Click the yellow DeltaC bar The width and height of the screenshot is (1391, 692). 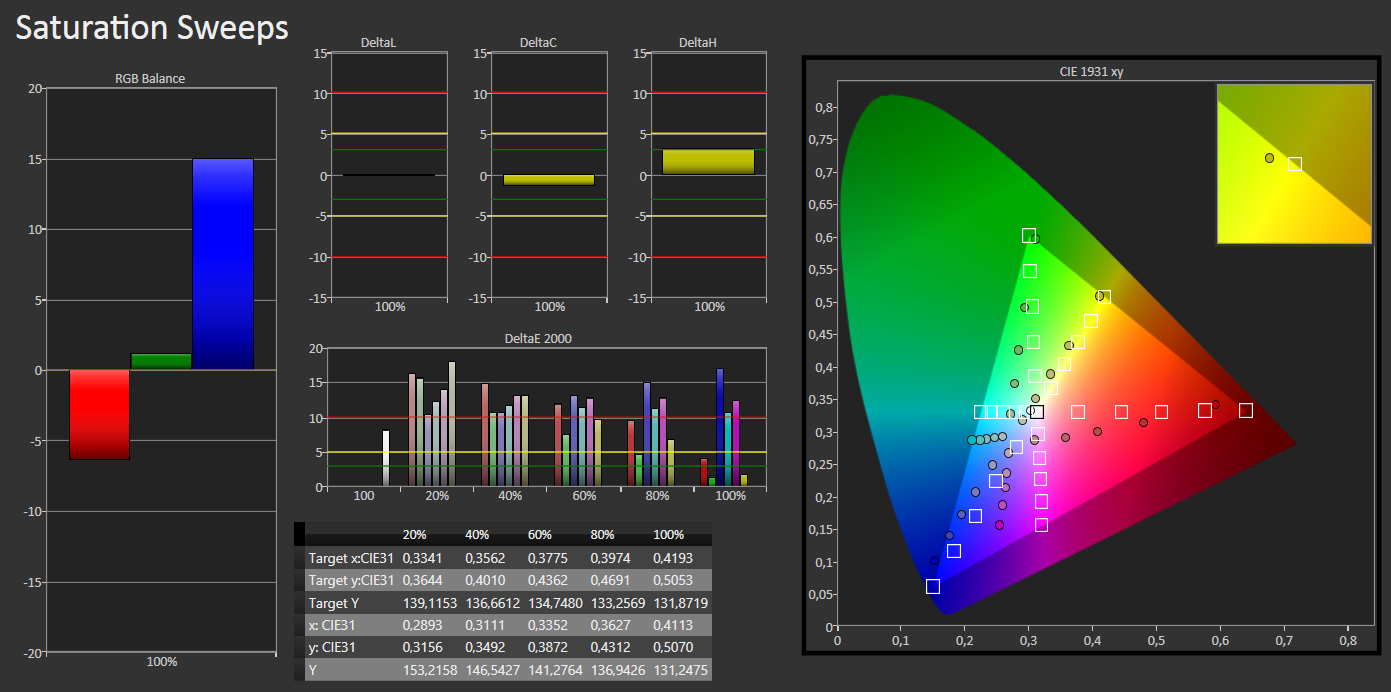tap(549, 180)
